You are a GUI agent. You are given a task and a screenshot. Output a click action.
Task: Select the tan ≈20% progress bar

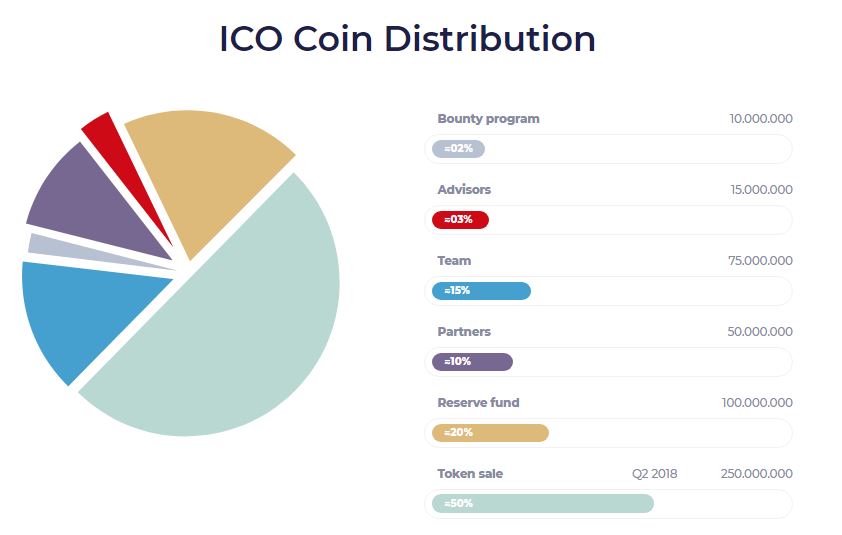(490, 432)
